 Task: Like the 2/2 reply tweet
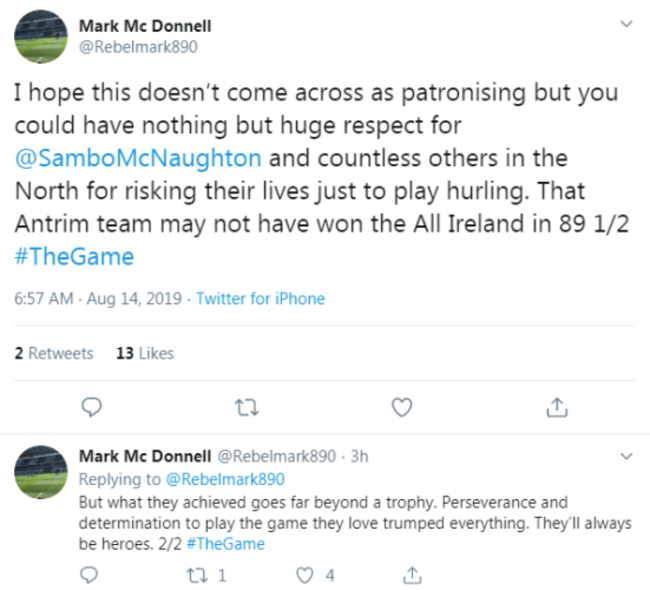click(x=307, y=575)
